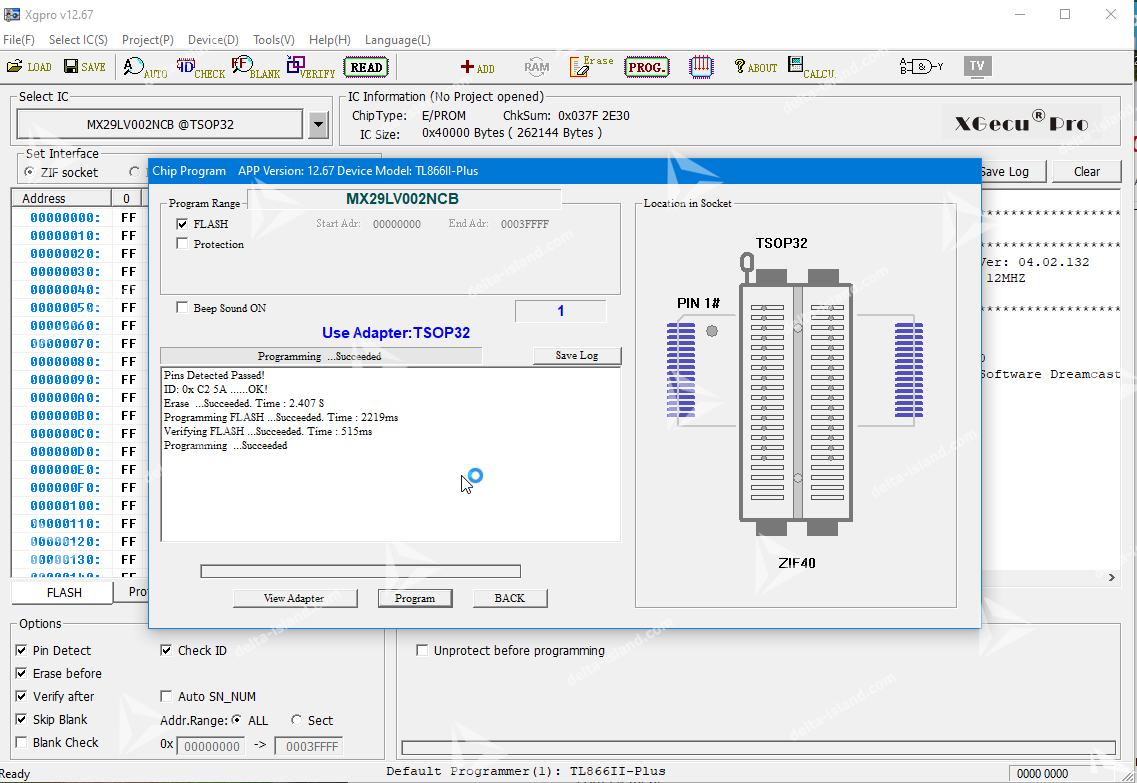
Task: Click the ADD toolbar icon
Action: (x=477, y=67)
